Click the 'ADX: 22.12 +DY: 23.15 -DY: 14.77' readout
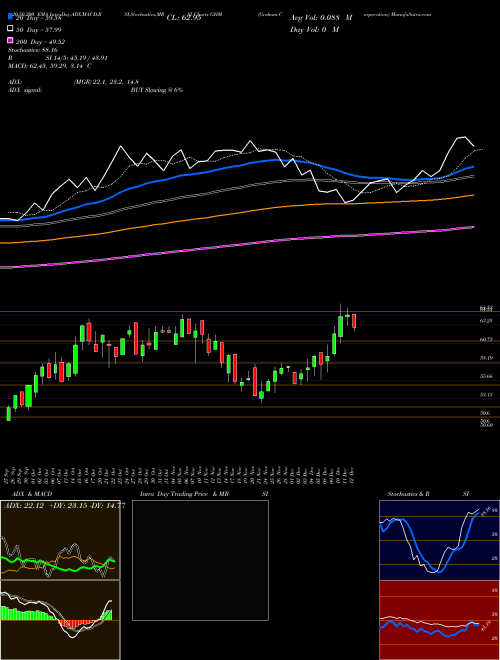The image size is (500, 660). [64, 506]
